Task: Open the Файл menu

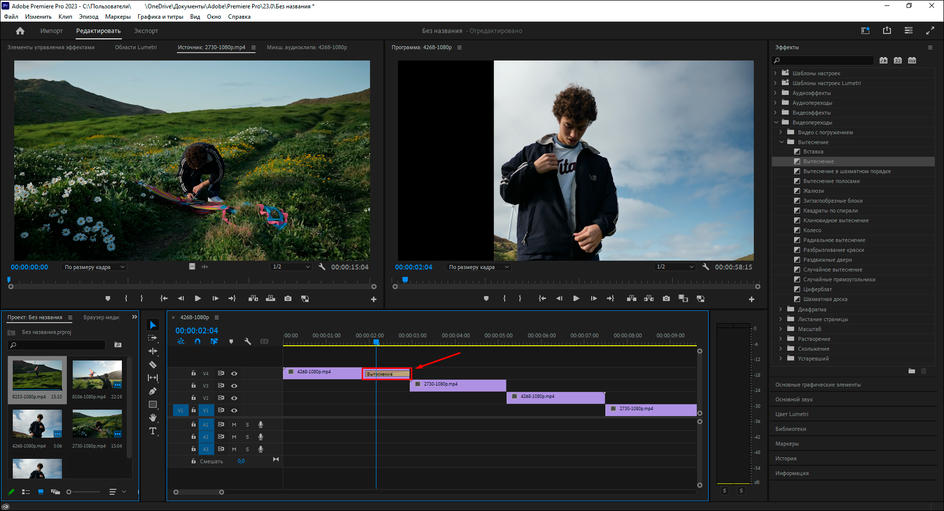Action: (x=11, y=17)
